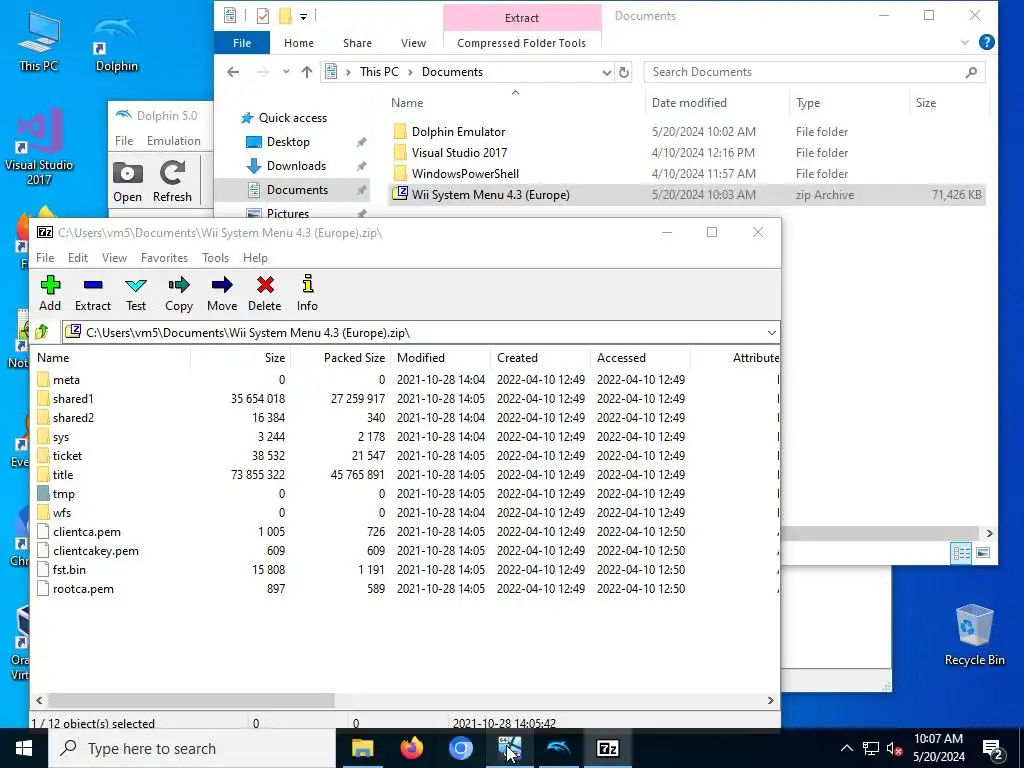This screenshot has width=1024, height=768.
Task: Click the Search Documents field
Action: (814, 72)
